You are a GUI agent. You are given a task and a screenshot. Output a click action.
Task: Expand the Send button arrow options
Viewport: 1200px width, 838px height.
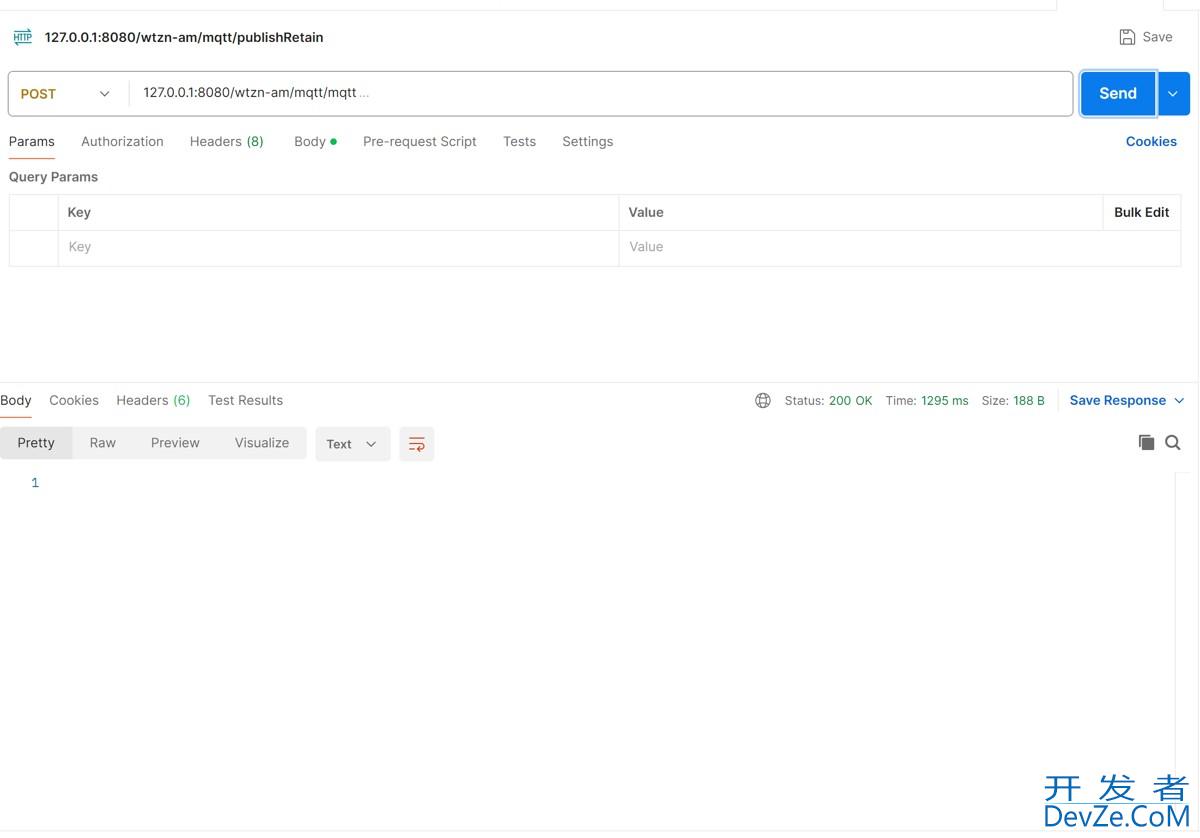point(1173,94)
